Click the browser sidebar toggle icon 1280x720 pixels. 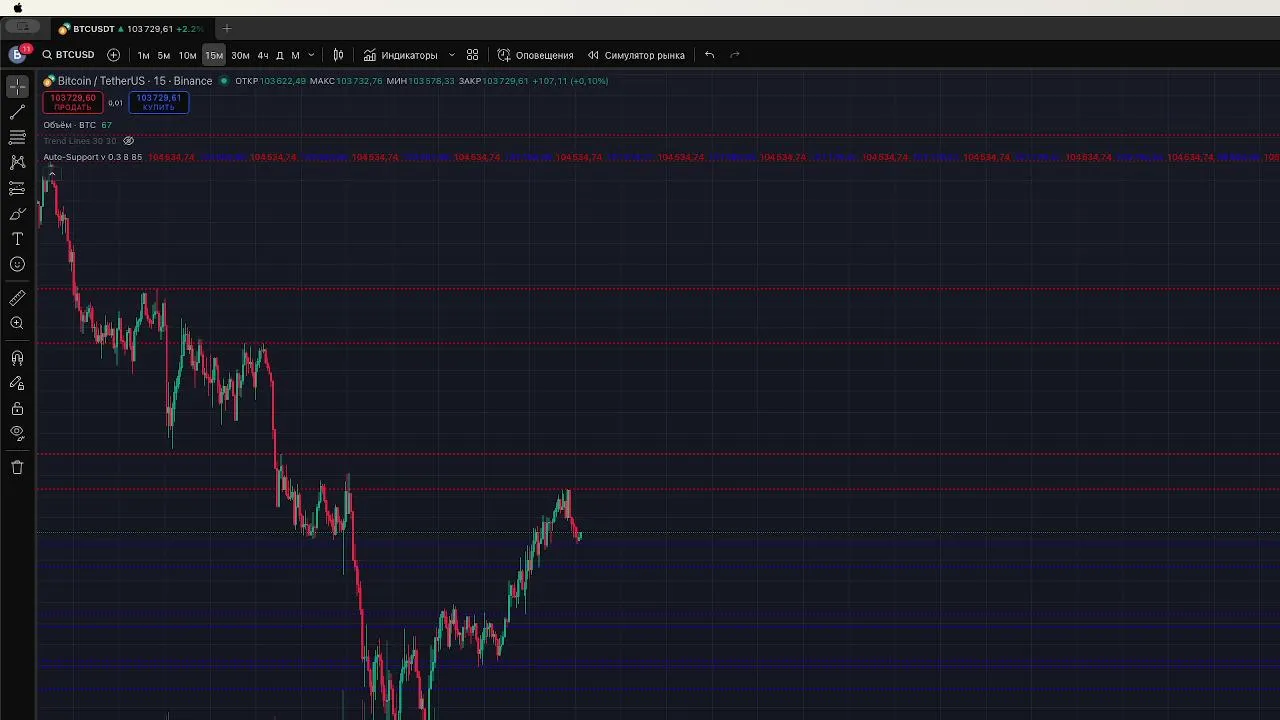tap(22, 28)
